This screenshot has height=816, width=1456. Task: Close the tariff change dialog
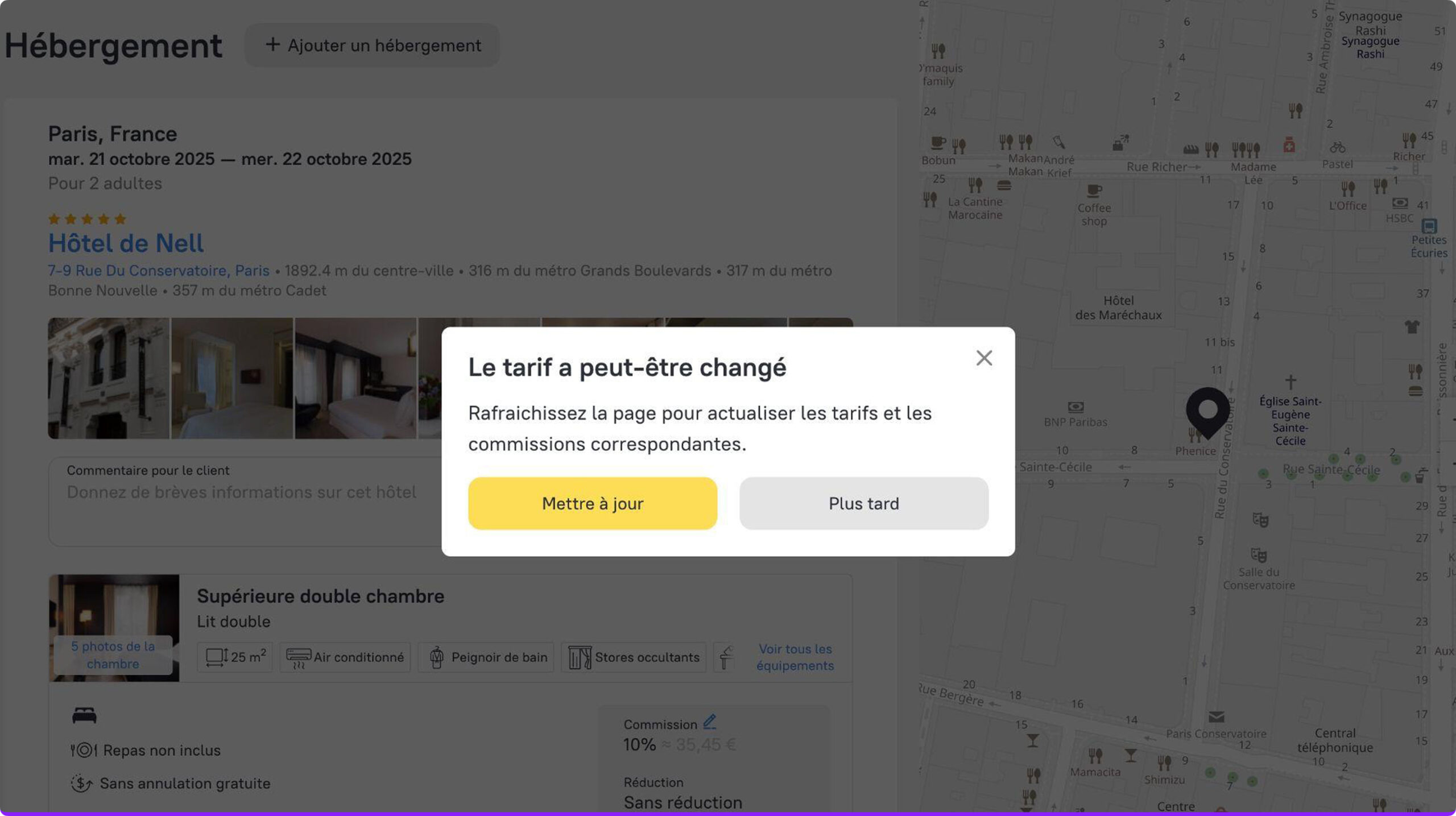(x=984, y=358)
